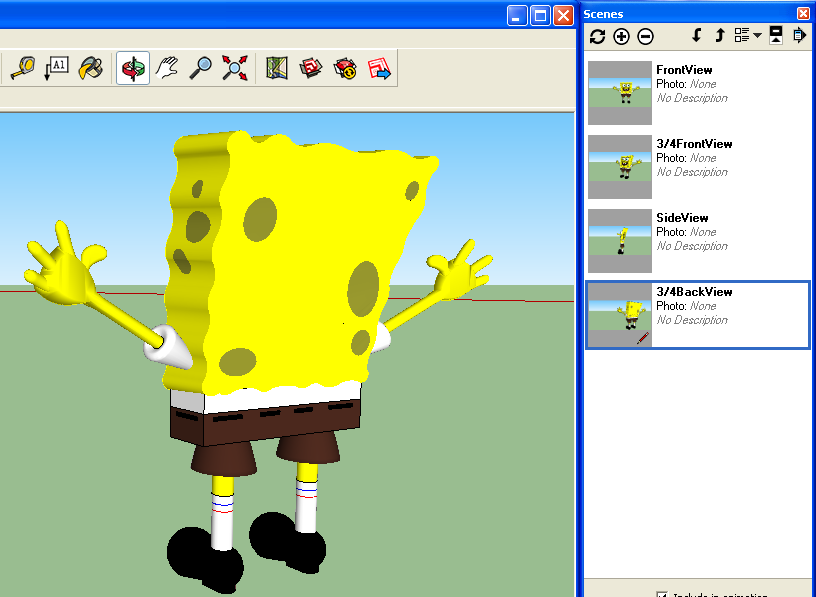Click the FrontView scene name
This screenshot has height=597, width=816.
tap(684, 70)
